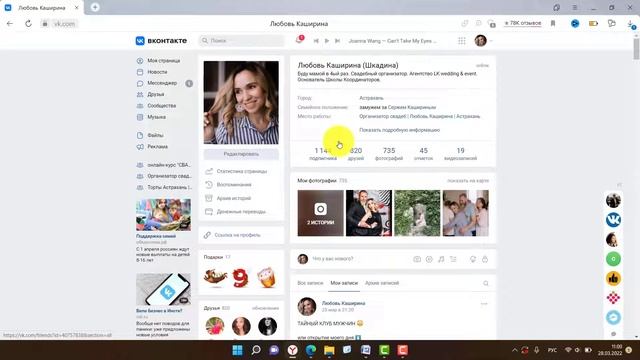Viewport: 640px width, 360px height.
Task: Open Подарки section header
Action: tap(217, 257)
